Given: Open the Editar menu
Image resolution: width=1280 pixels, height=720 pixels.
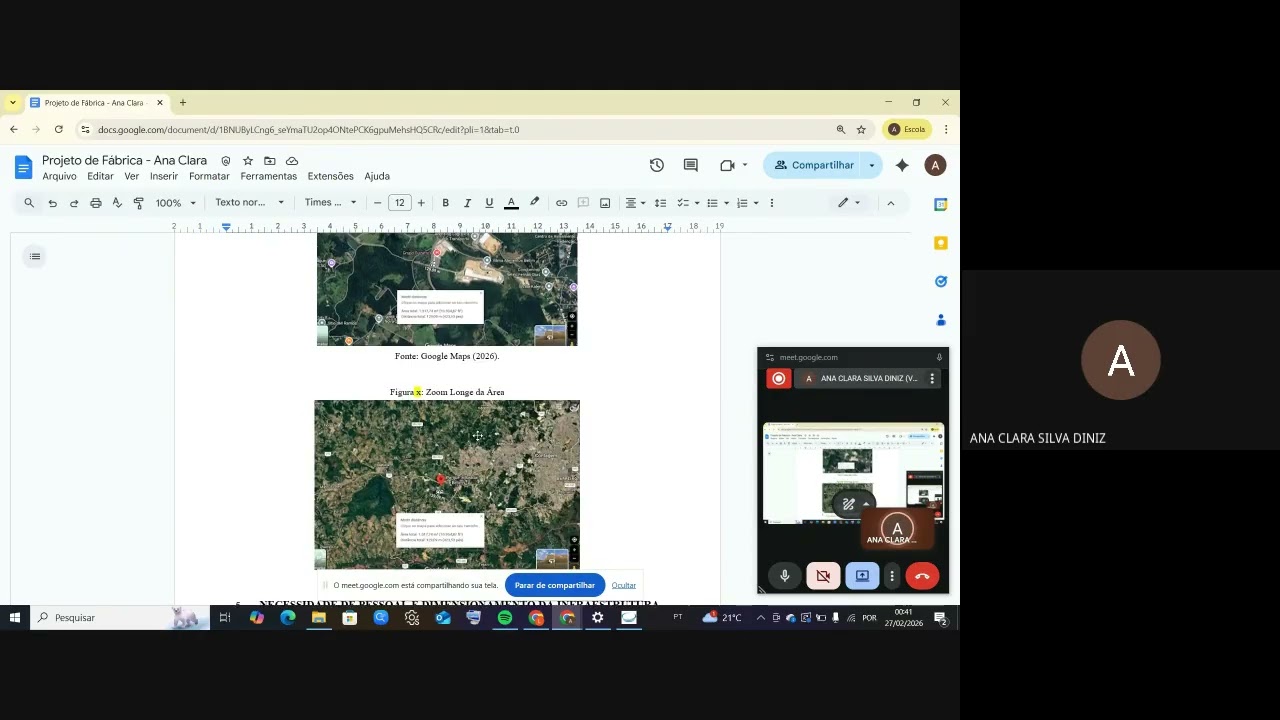Looking at the screenshot, I should (100, 176).
